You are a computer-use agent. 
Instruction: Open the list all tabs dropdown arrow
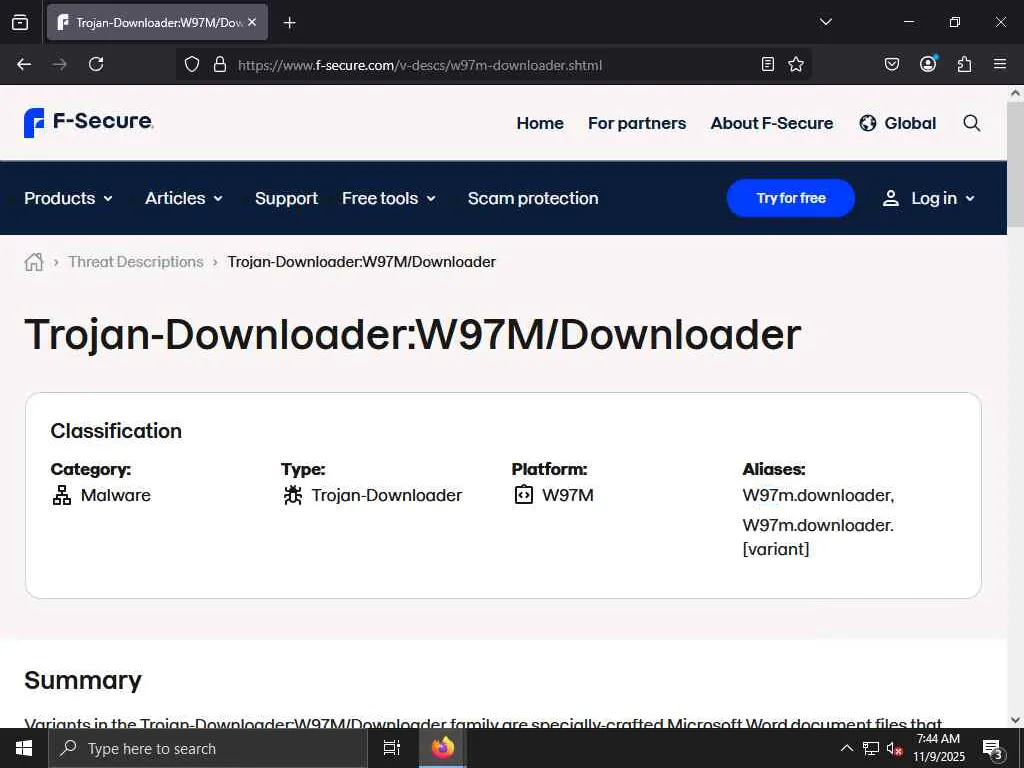[825, 22]
